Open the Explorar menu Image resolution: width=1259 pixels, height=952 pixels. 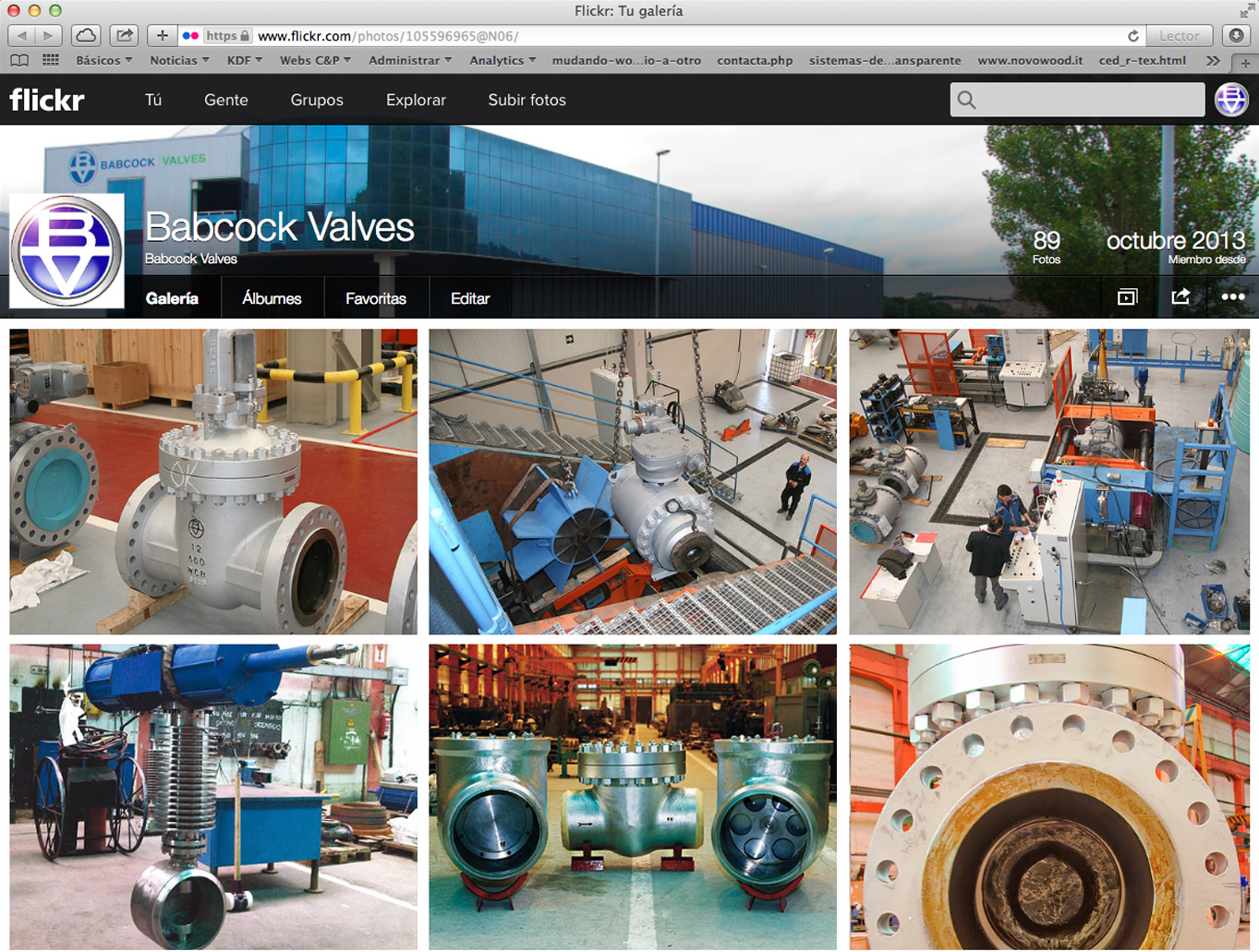tap(416, 100)
